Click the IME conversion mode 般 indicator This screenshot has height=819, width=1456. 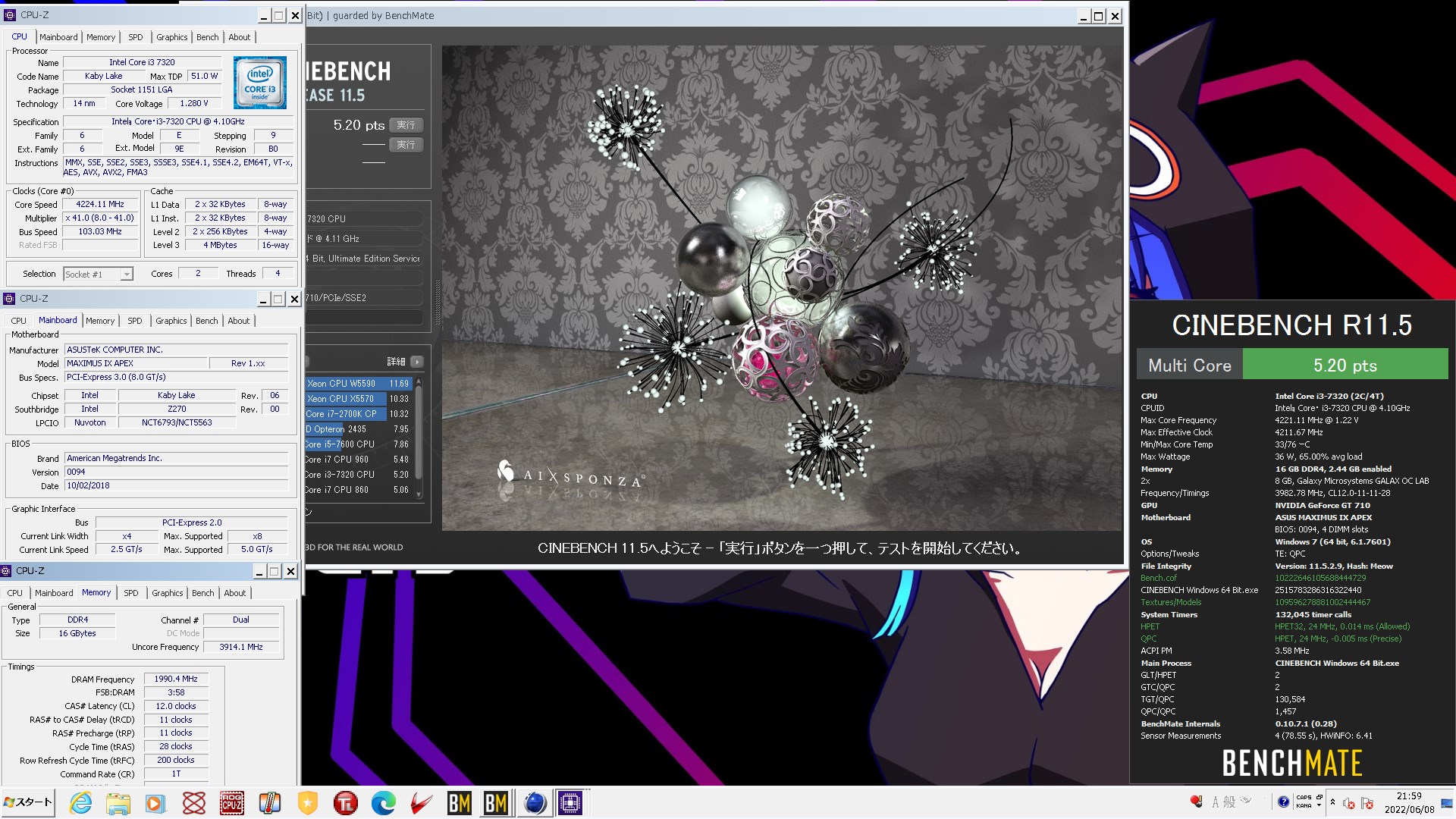click(1229, 802)
